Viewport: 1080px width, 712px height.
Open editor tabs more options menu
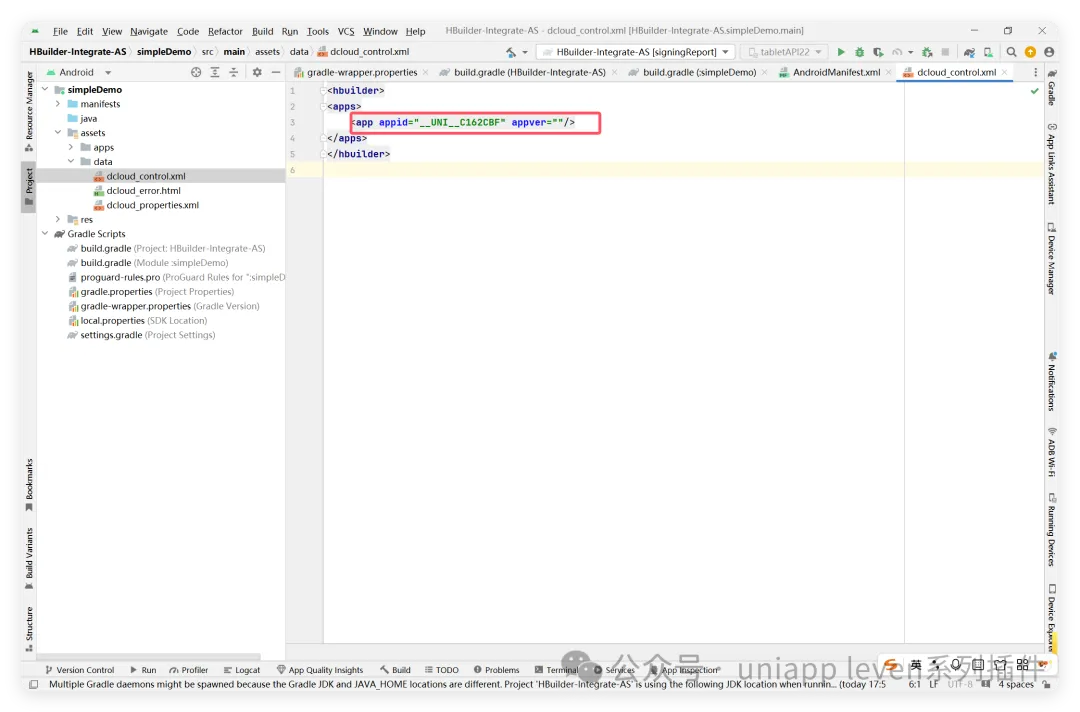(x=1035, y=72)
